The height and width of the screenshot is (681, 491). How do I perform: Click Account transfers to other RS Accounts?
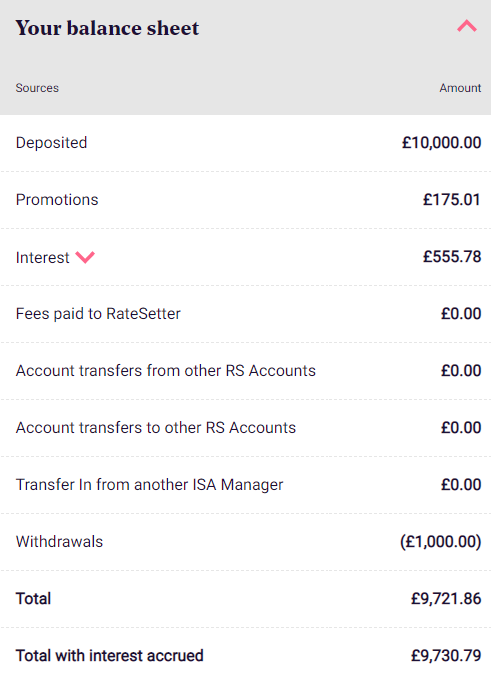point(156,427)
